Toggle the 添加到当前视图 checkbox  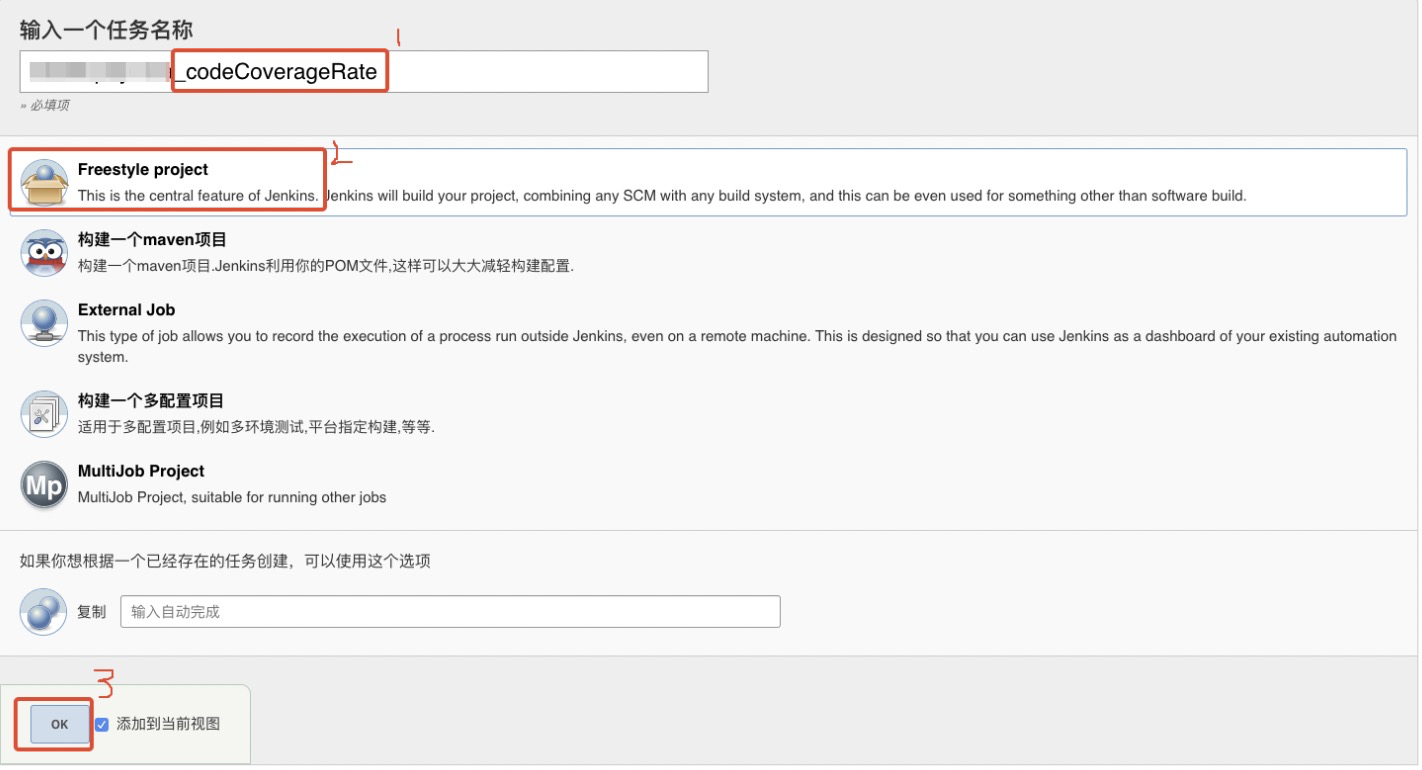[x=101, y=724]
